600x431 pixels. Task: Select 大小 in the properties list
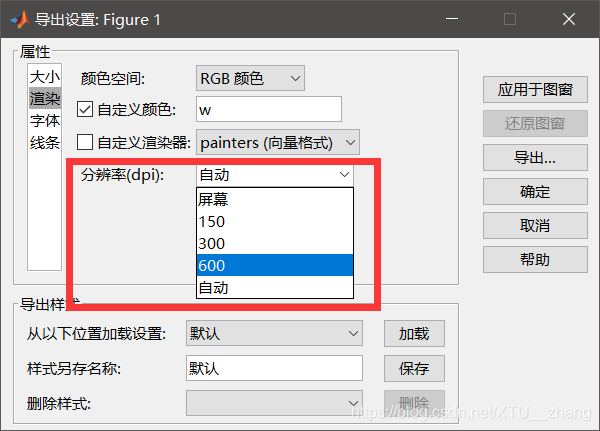click(45, 77)
